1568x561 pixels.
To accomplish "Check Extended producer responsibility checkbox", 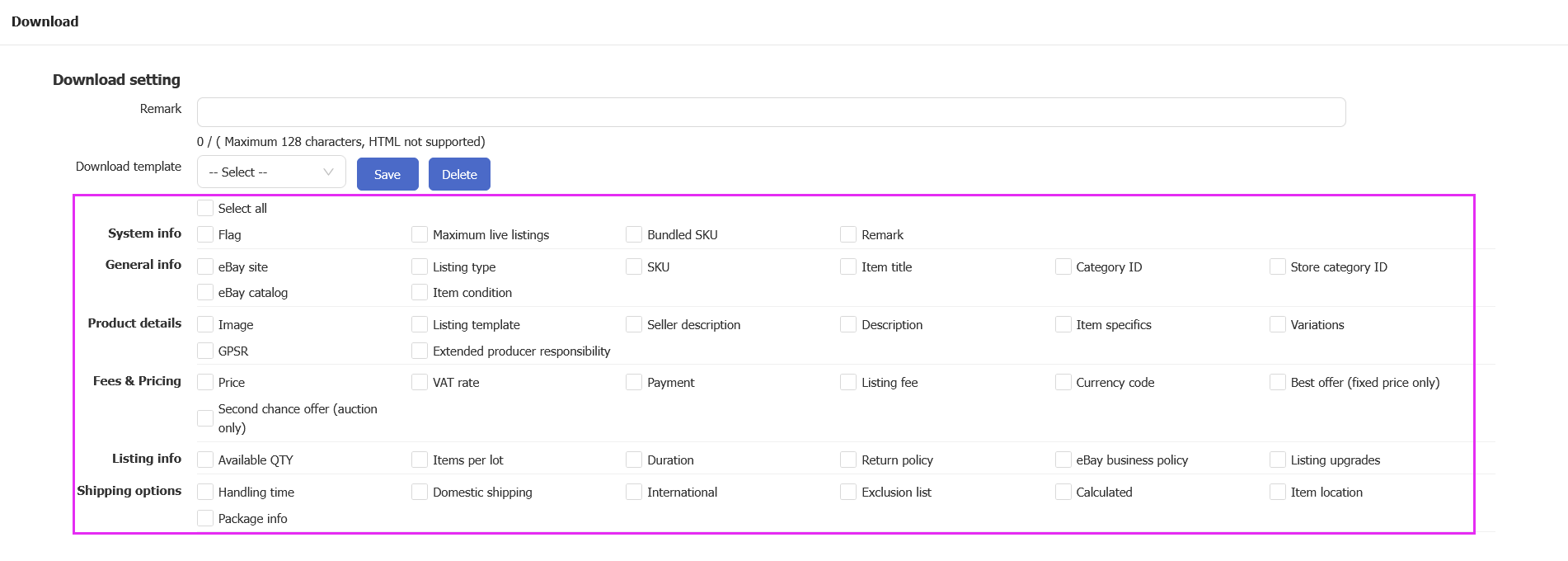I will coord(420,351).
